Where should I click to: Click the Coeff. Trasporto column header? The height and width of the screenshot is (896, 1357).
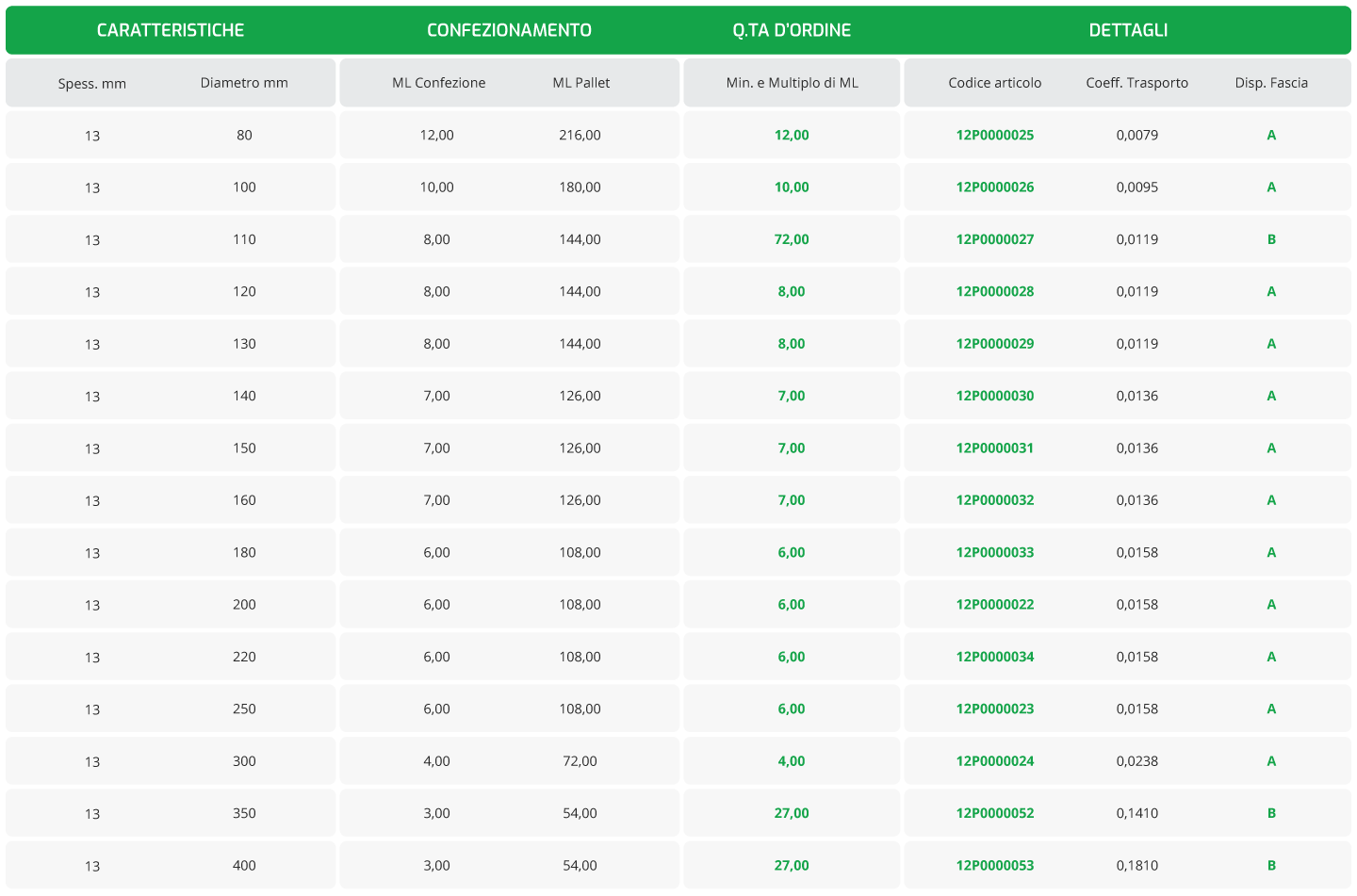pos(1137,83)
